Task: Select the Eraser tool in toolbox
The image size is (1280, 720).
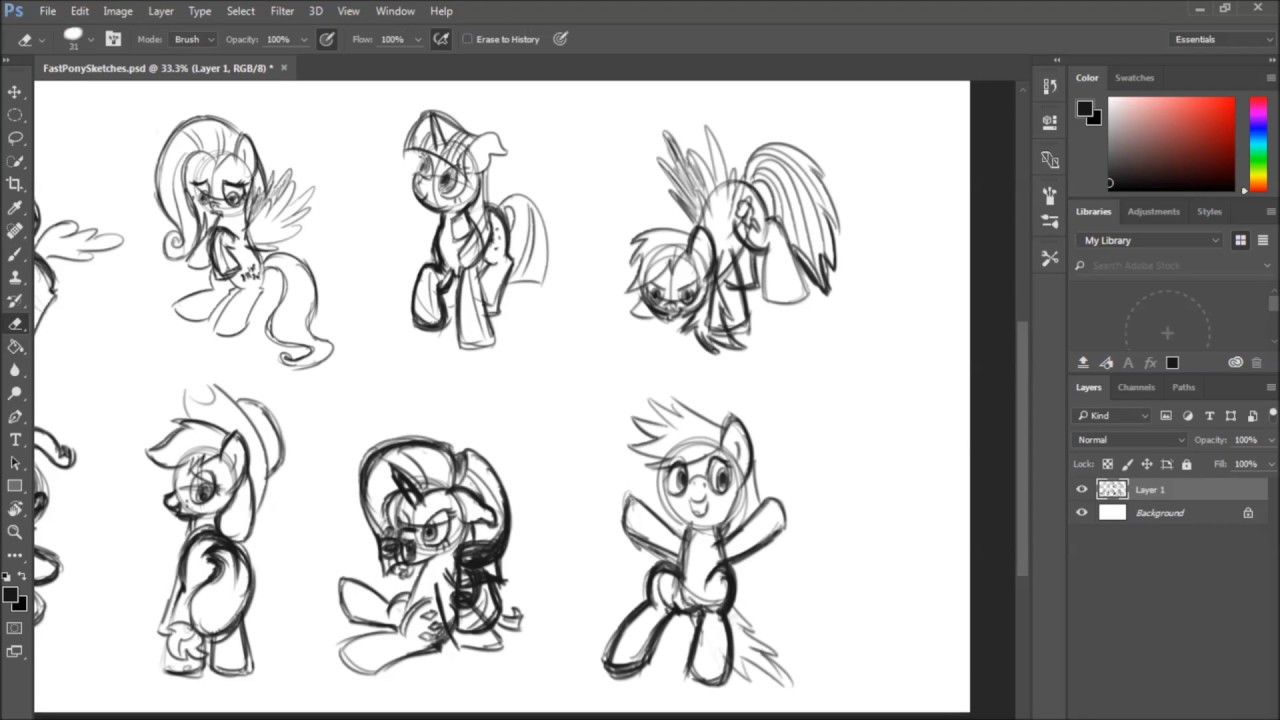Action: pos(15,324)
